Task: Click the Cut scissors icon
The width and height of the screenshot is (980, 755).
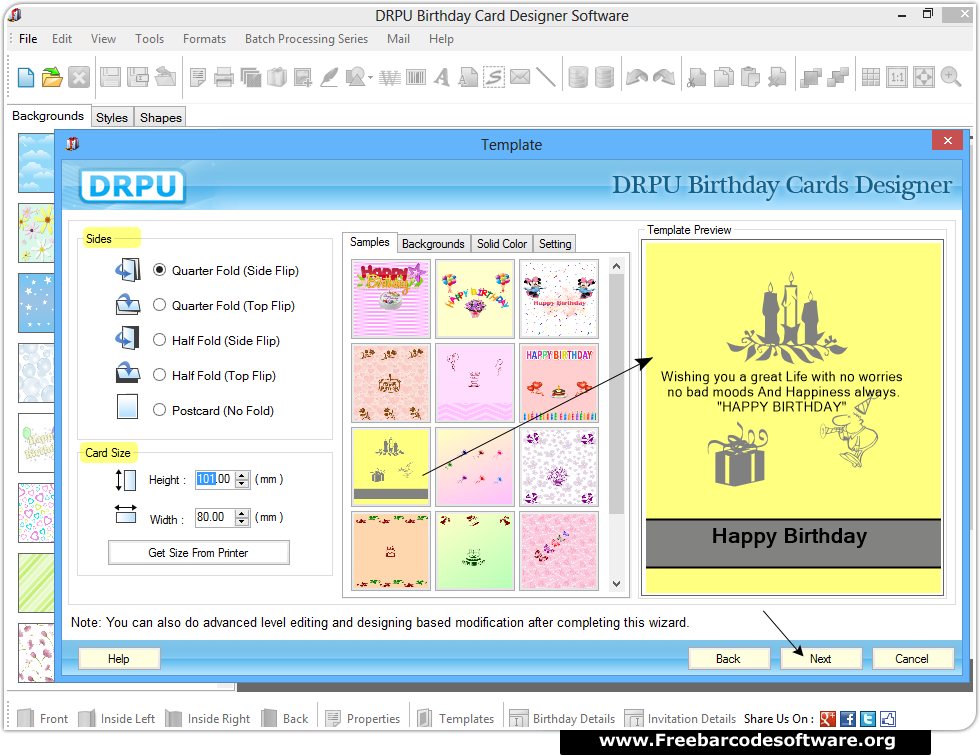Action: pyautogui.click(x=696, y=78)
